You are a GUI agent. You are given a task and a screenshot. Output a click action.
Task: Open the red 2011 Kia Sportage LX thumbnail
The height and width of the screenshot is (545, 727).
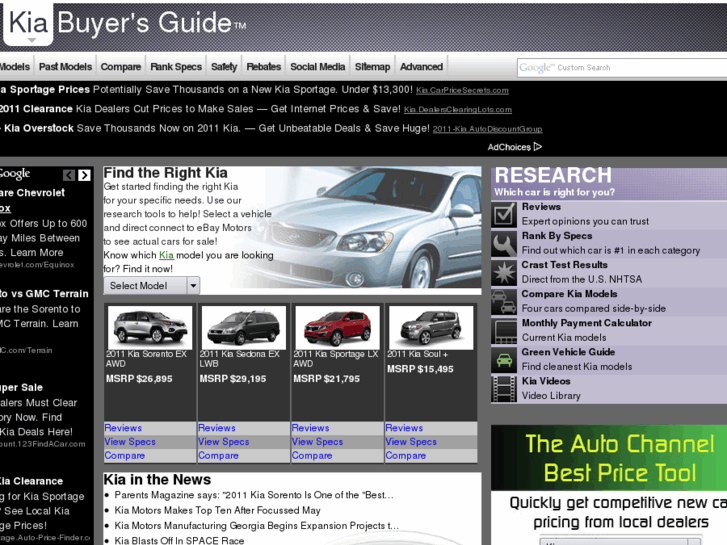(x=337, y=327)
